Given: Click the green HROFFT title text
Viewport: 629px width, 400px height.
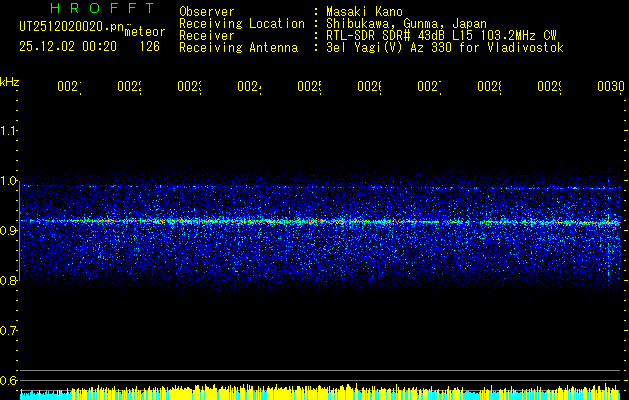Looking at the screenshot, I should click(x=103, y=8).
